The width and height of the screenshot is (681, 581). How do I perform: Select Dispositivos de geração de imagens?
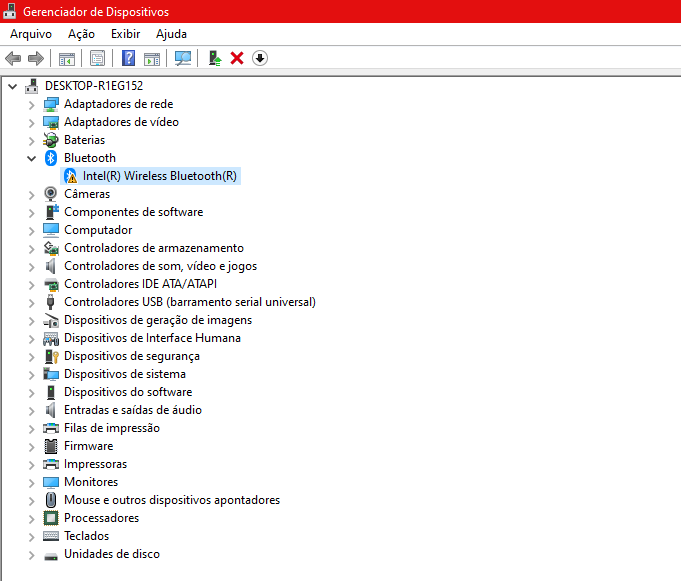point(158,320)
